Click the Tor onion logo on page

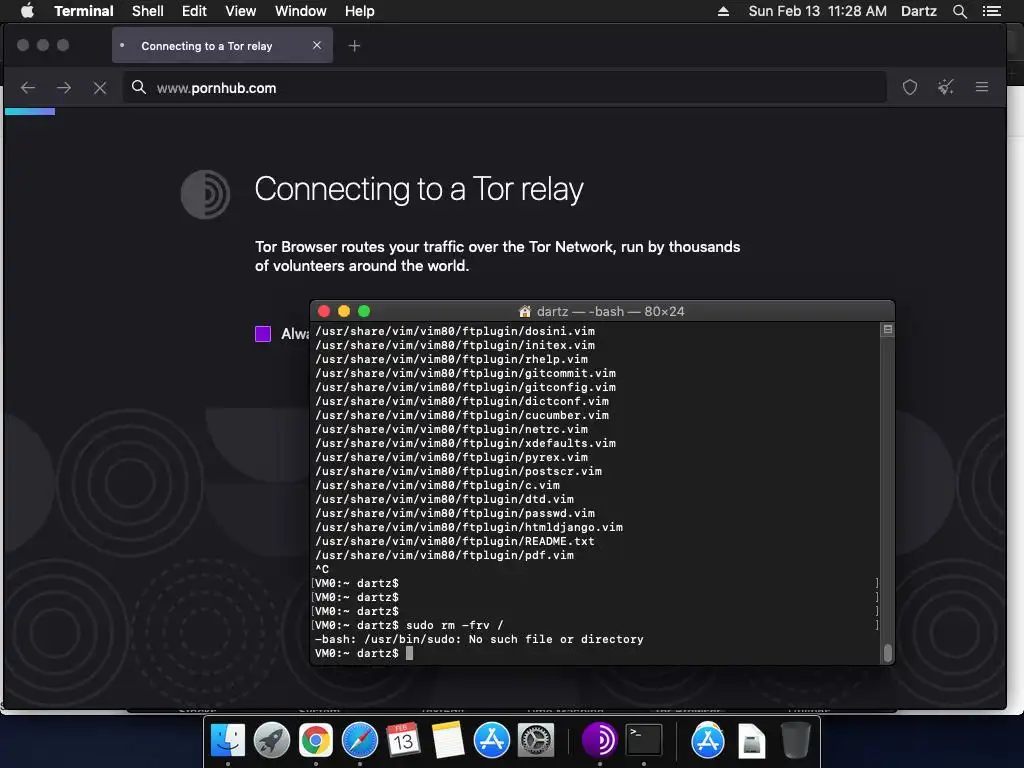pyautogui.click(x=205, y=194)
